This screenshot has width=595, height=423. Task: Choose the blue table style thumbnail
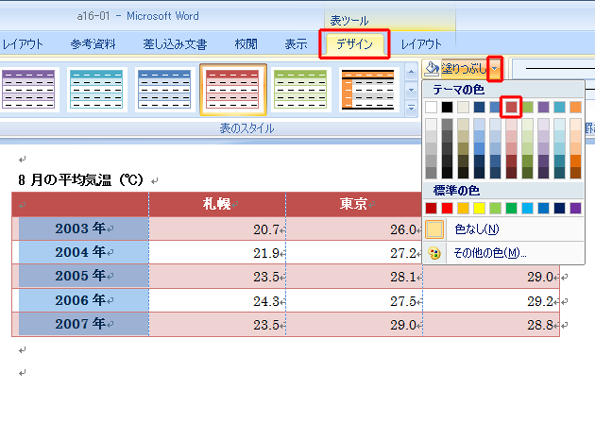164,90
